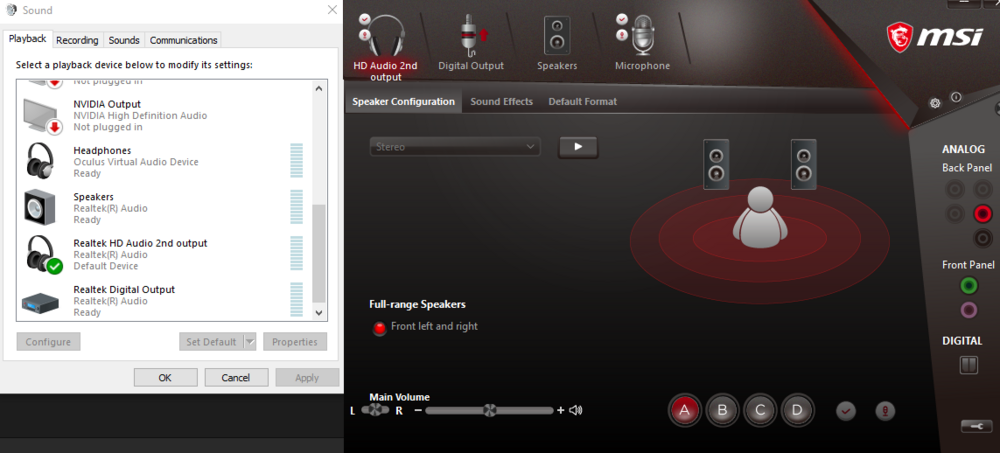The image size is (1000, 453).
Task: Click communication mic badge beside Microphone icon
Action: click(x=622, y=35)
